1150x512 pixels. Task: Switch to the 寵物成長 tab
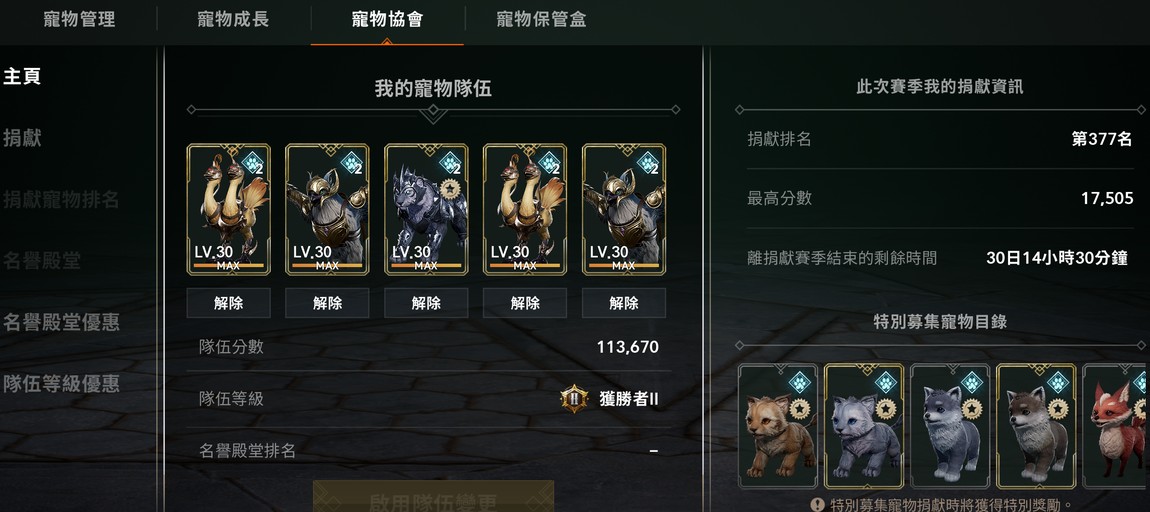(233, 20)
